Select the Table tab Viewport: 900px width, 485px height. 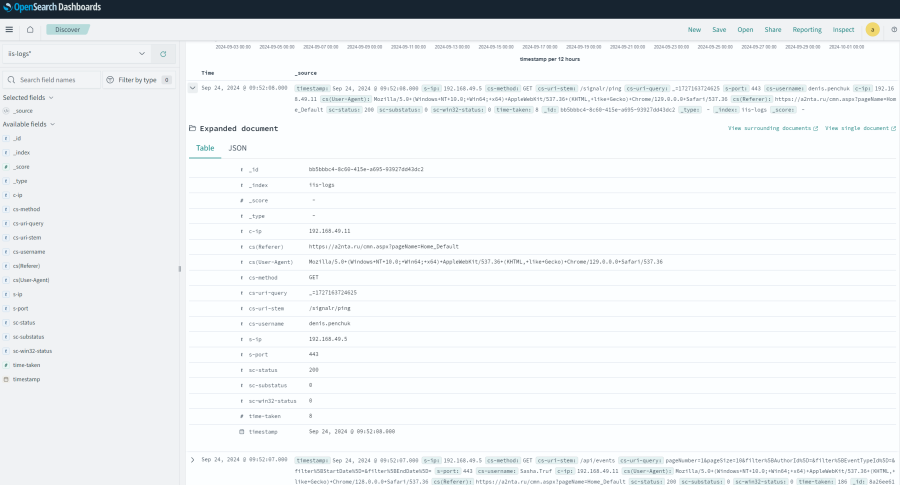205,148
